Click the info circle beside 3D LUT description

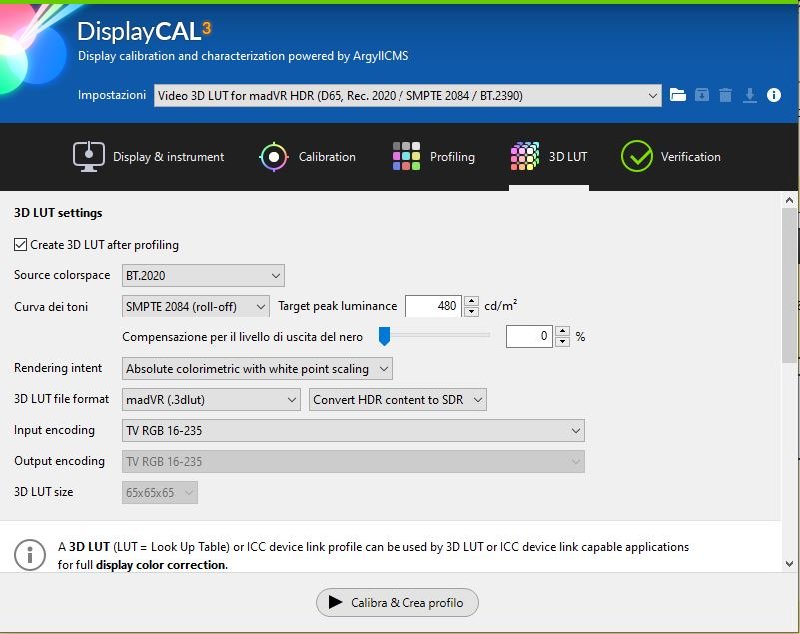(30, 554)
